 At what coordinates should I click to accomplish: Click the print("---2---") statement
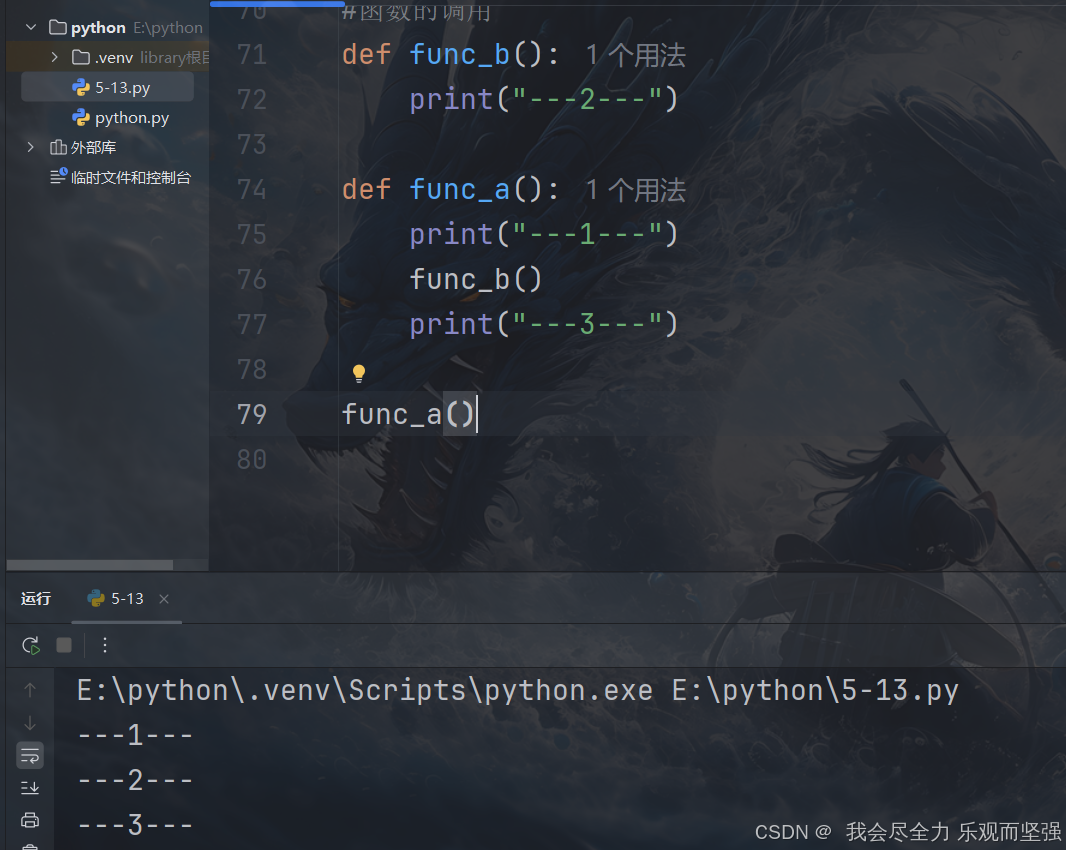pyautogui.click(x=543, y=99)
